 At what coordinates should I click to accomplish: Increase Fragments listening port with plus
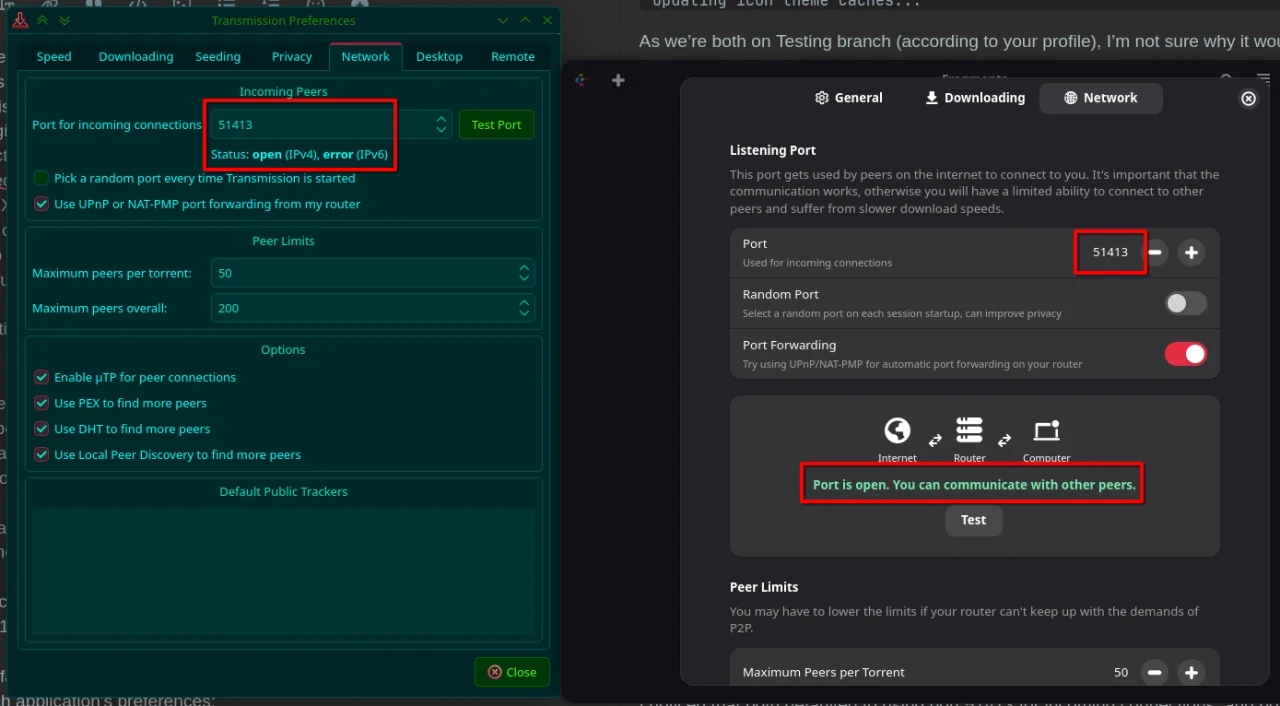(1191, 252)
